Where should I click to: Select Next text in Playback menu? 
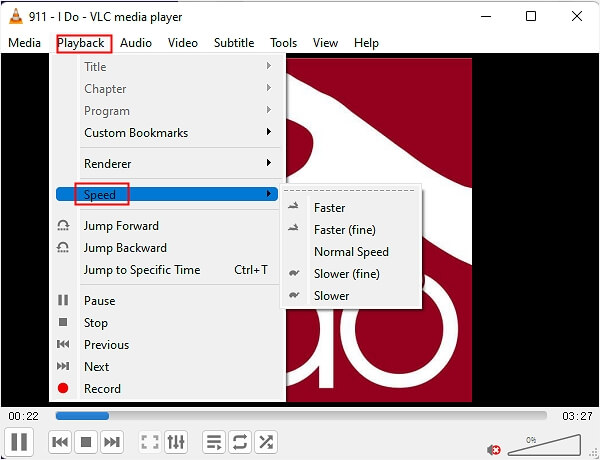coord(96,367)
